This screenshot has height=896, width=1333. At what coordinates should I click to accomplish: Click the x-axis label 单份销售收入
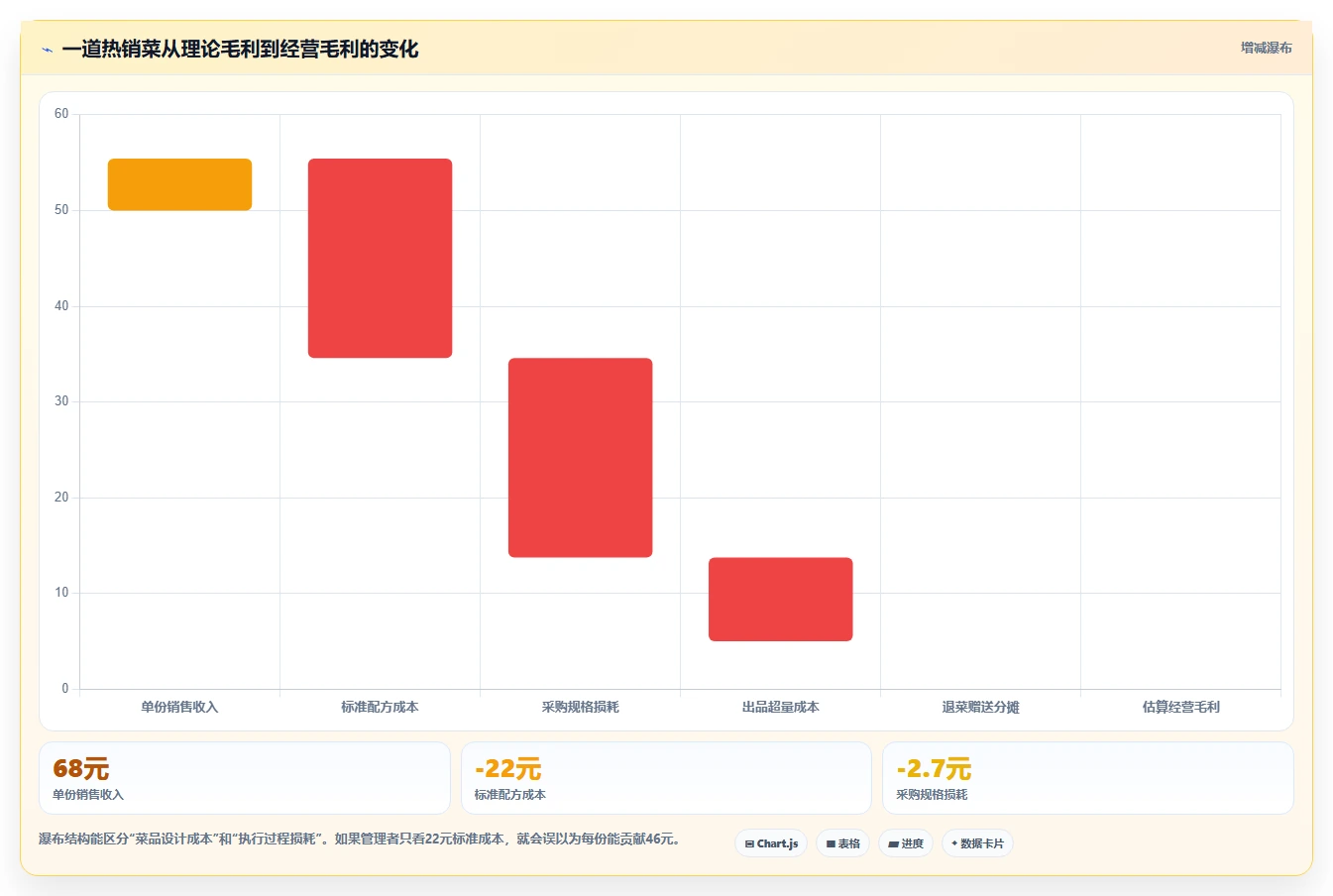(179, 707)
